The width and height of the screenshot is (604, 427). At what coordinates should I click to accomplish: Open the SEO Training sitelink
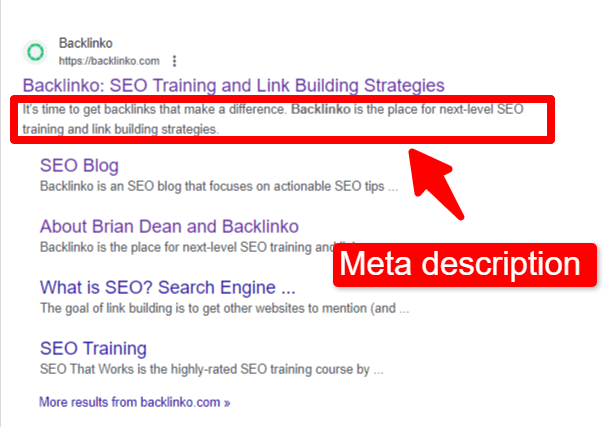click(x=93, y=348)
